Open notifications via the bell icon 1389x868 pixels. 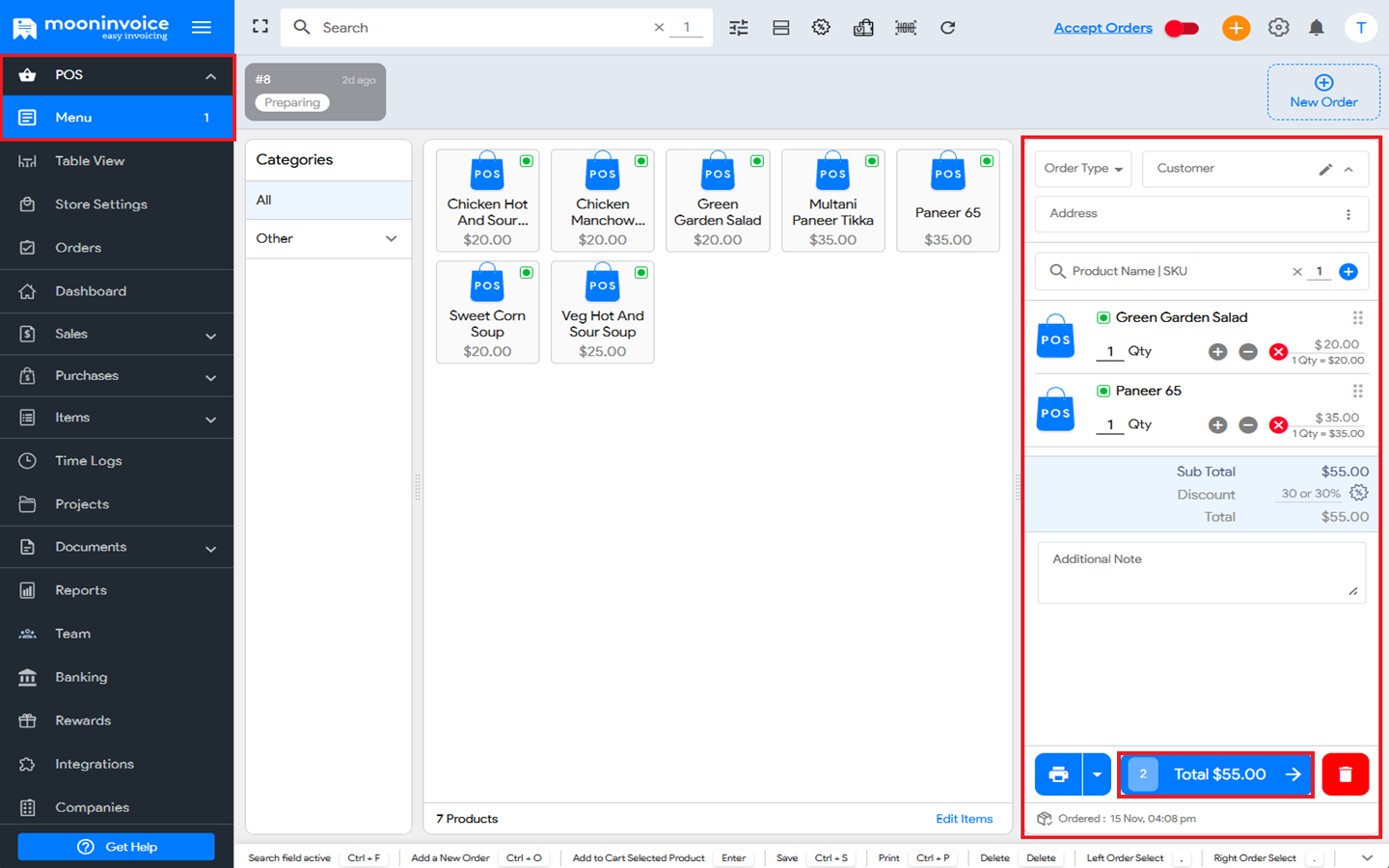point(1317,27)
